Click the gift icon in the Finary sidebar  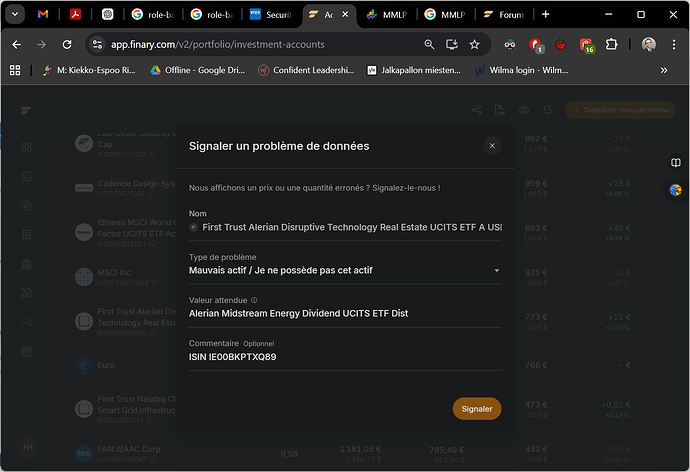pos(26,351)
